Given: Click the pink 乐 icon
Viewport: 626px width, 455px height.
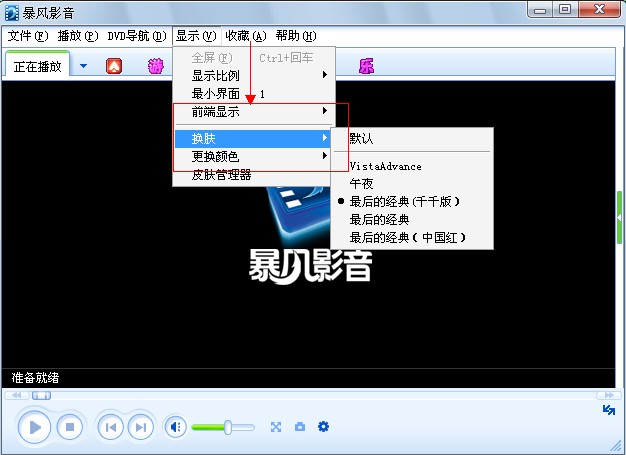Looking at the screenshot, I should (x=366, y=66).
